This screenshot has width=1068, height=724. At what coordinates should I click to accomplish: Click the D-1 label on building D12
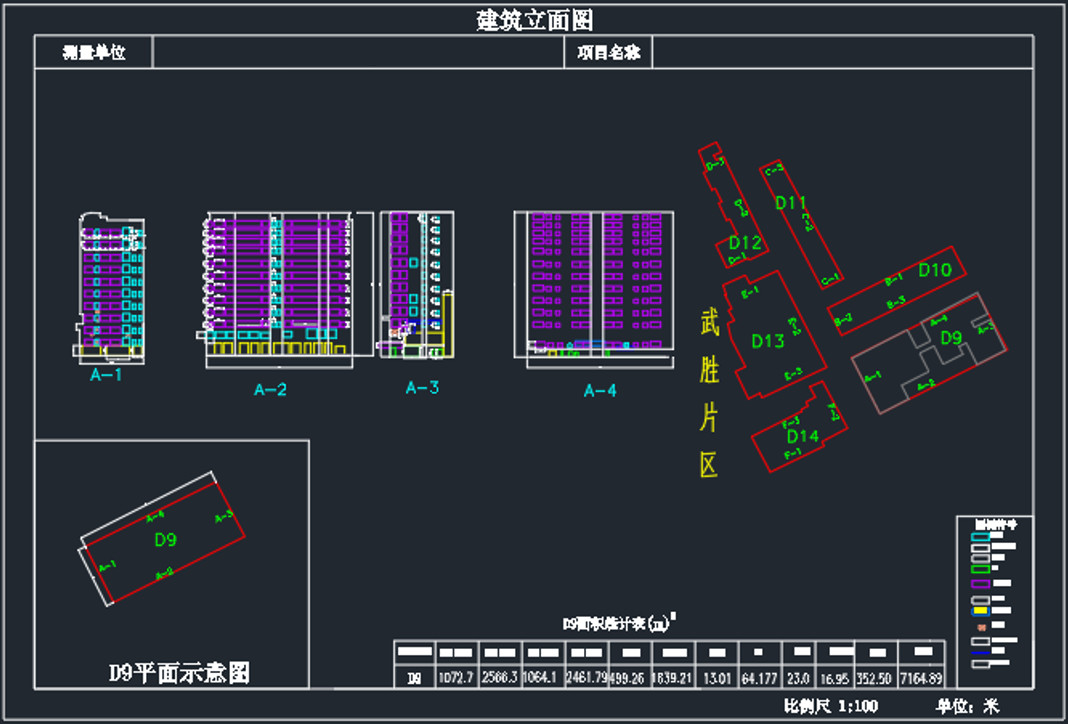pyautogui.click(x=736, y=259)
